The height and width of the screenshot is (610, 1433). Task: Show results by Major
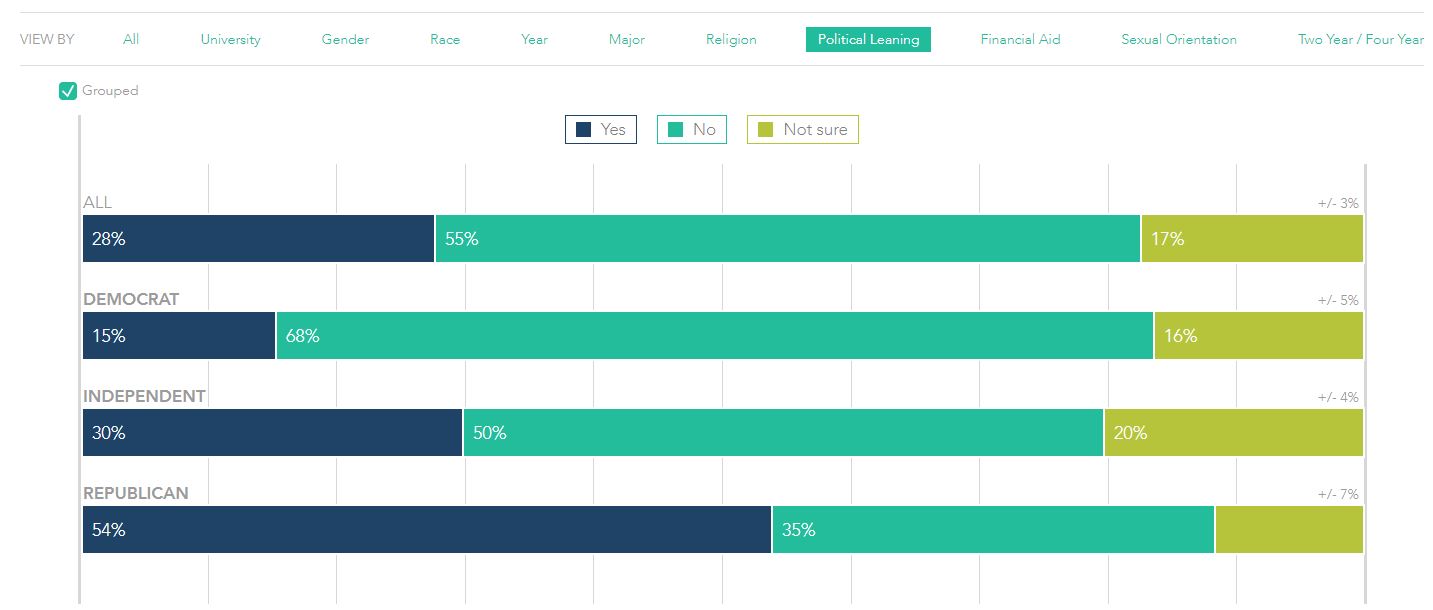tap(627, 40)
